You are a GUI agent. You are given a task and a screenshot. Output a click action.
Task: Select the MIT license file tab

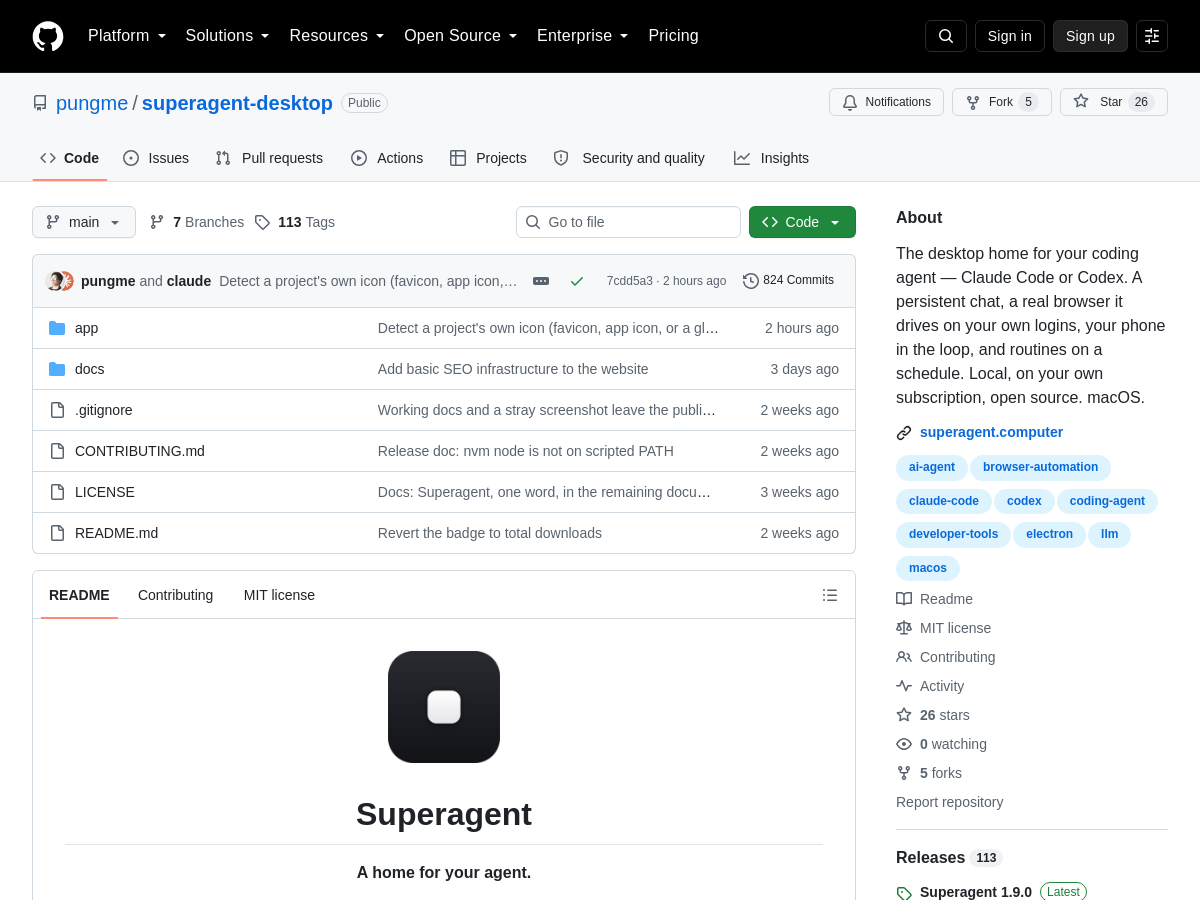(x=279, y=595)
